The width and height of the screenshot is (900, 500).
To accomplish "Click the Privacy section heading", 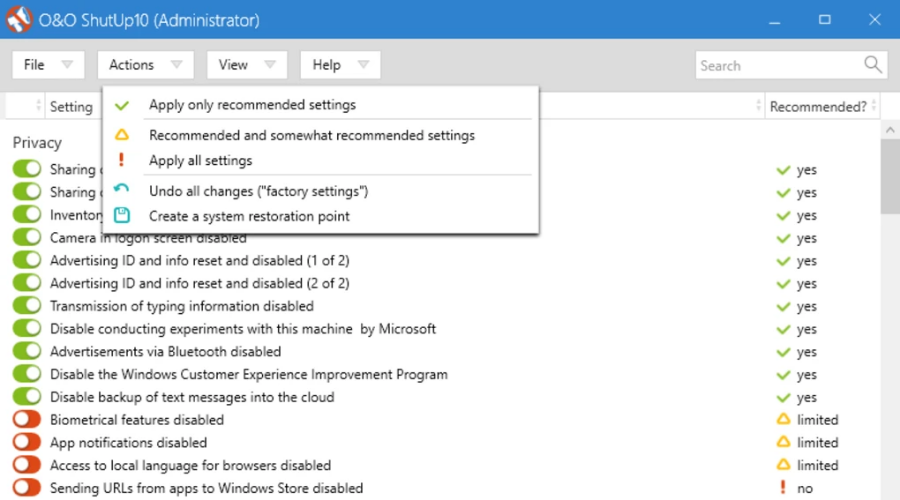I will (37, 142).
